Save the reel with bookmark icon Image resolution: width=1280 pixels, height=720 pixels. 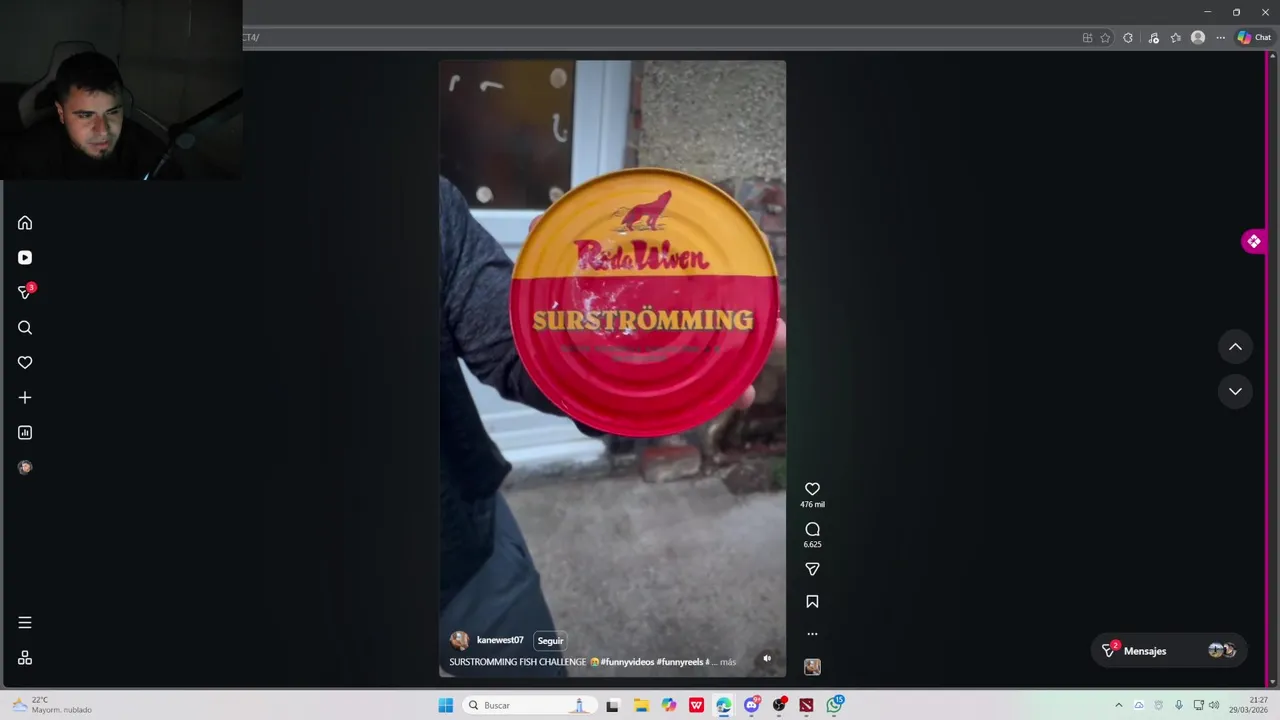tap(812, 601)
